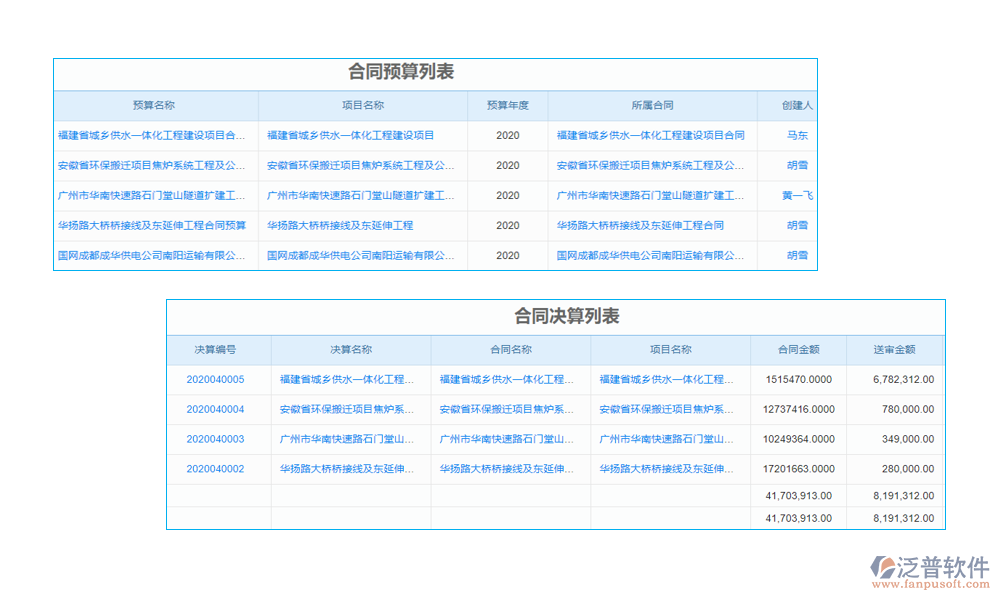Sort by 预算年度 column header
This screenshot has width=1000, height=600.
(508, 105)
